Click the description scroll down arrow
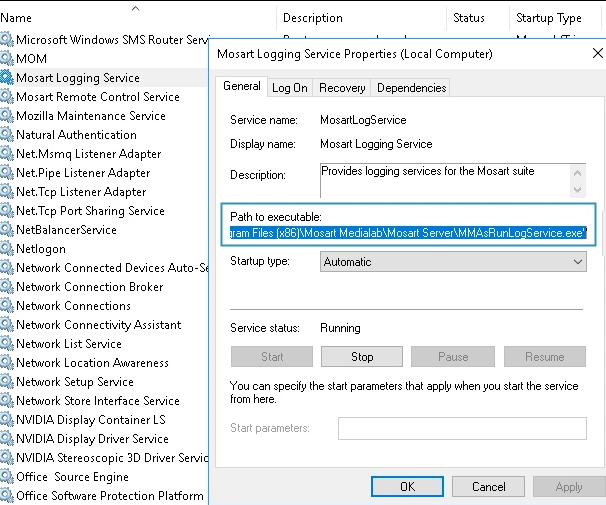This screenshot has height=505, width=606. (x=577, y=190)
